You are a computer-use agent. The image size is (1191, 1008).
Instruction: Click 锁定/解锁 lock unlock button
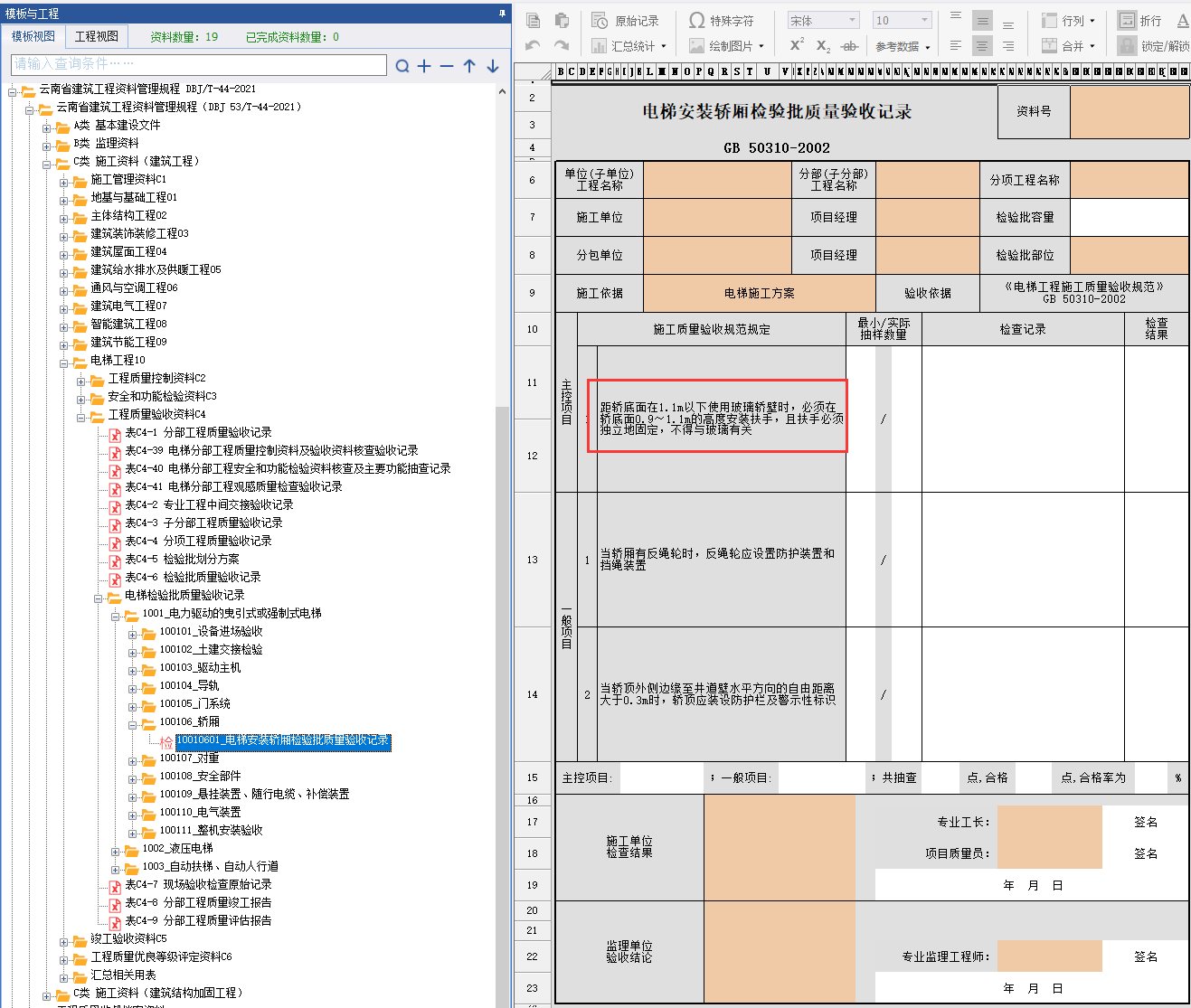[1154, 46]
